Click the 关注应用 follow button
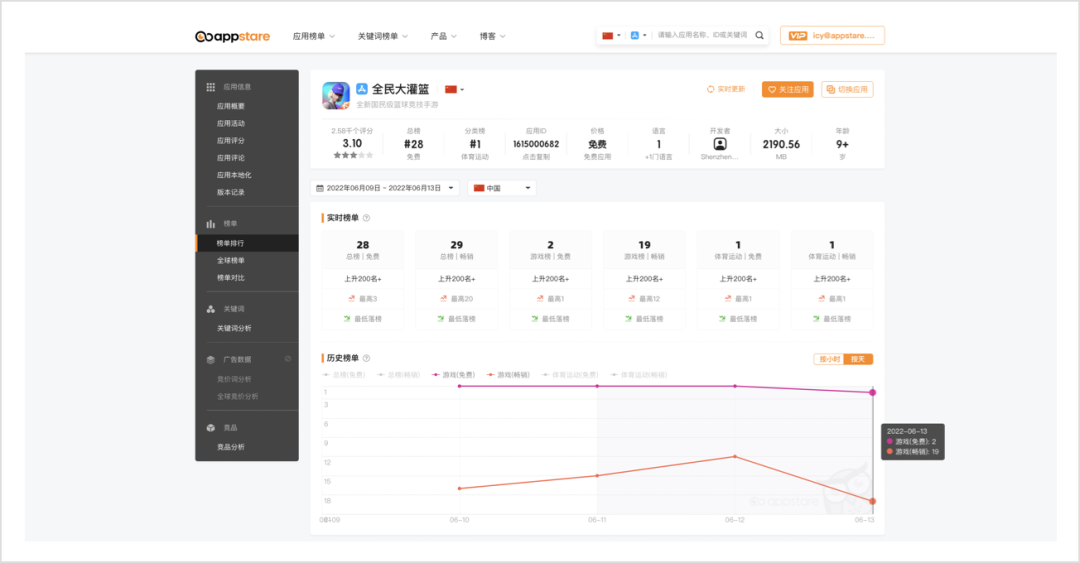Image resolution: width=1080 pixels, height=563 pixels. pyautogui.click(x=787, y=90)
